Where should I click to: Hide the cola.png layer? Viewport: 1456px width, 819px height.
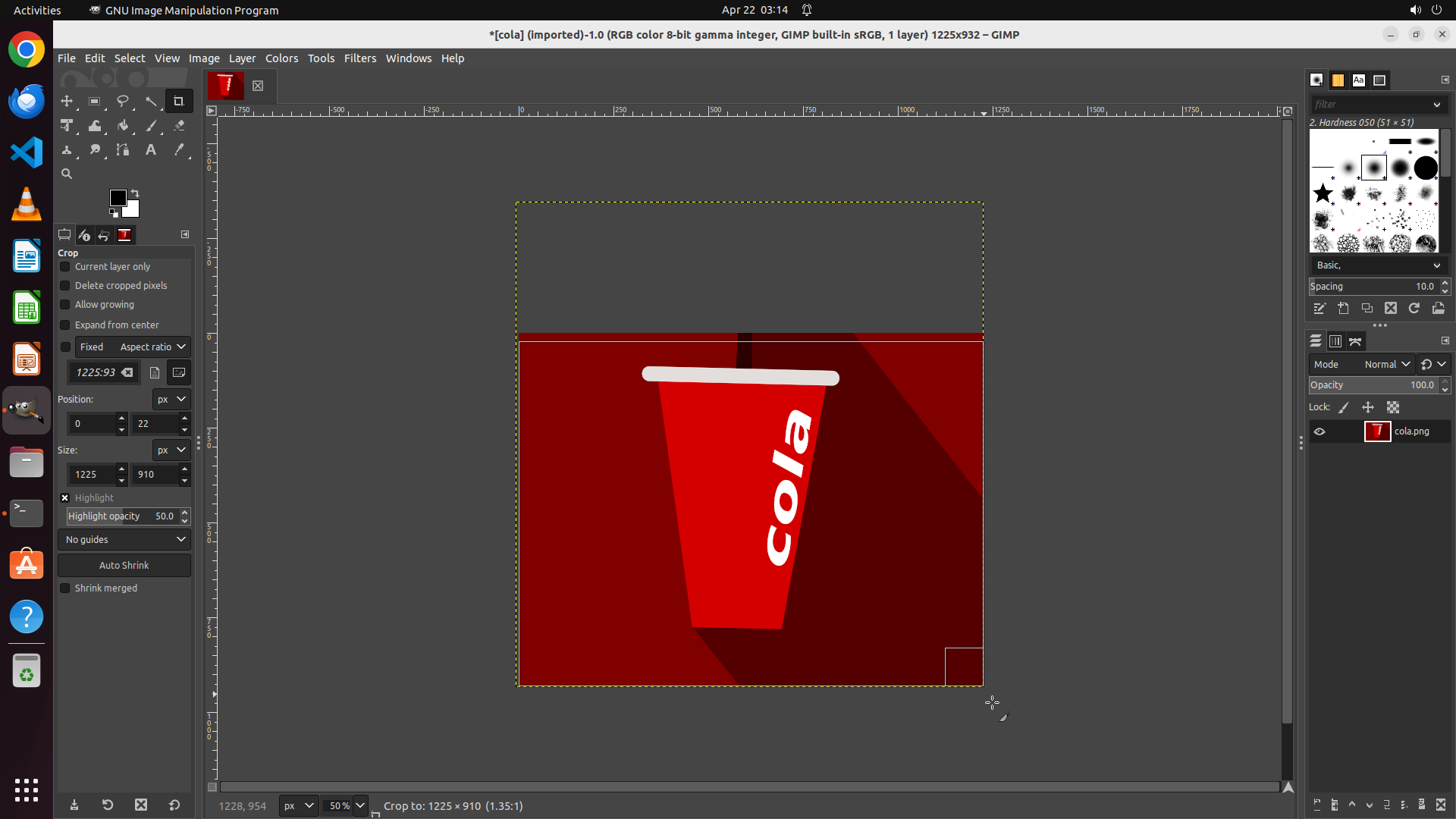[x=1319, y=431]
